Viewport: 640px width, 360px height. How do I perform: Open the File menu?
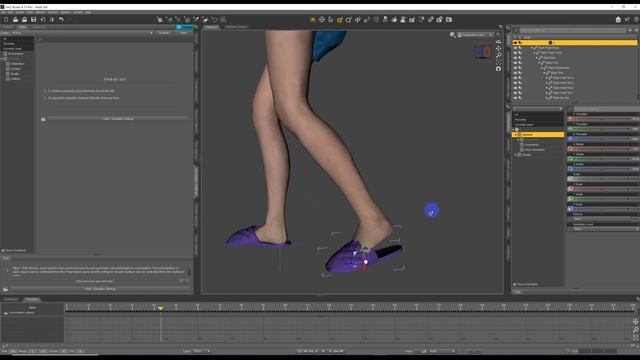pyautogui.click(x=3, y=13)
